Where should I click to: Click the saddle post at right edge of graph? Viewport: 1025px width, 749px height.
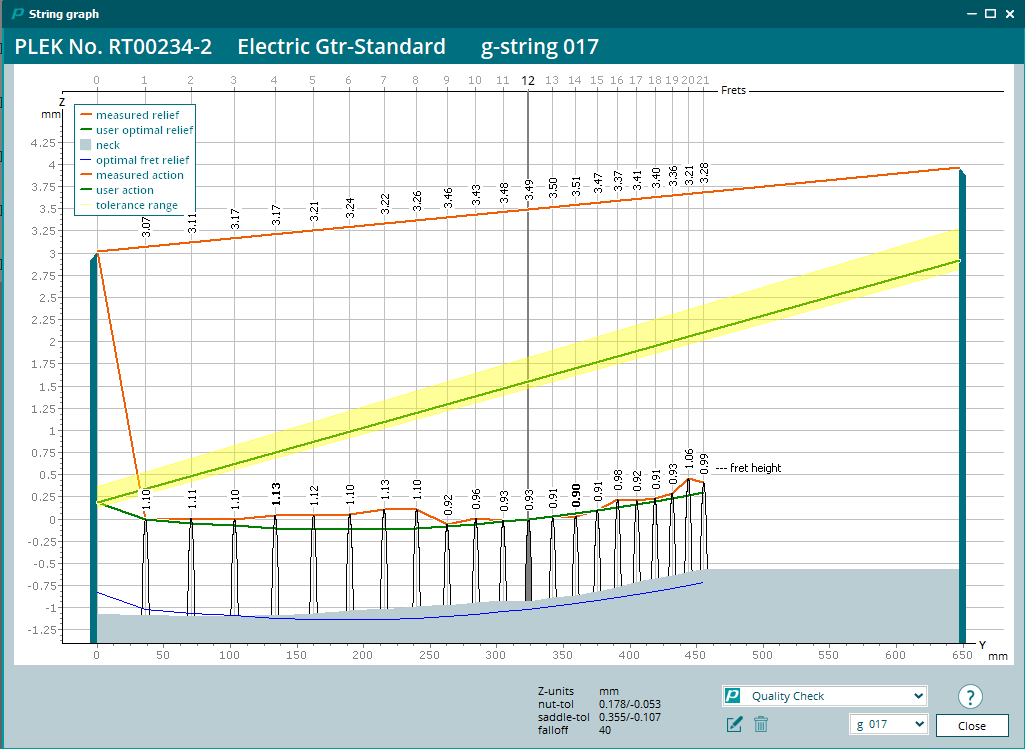(962, 405)
